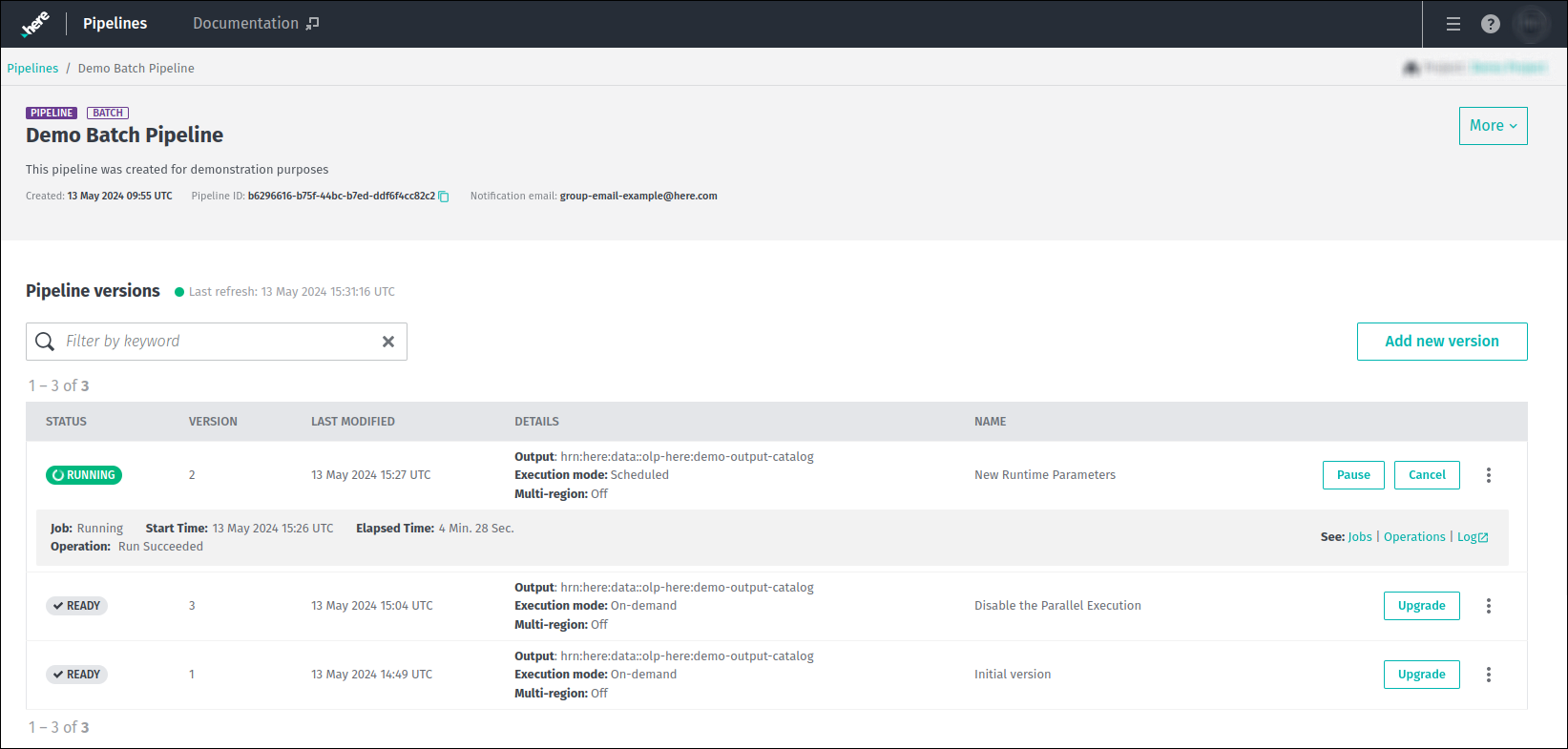Open kebab menu for version 2
The height and width of the screenshot is (749, 1568).
(x=1489, y=475)
